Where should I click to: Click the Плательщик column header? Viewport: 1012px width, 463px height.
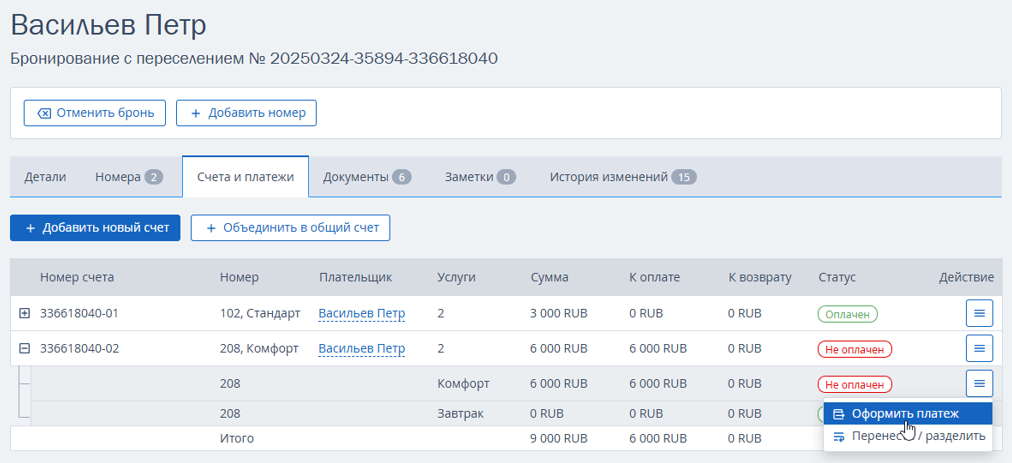coord(356,278)
